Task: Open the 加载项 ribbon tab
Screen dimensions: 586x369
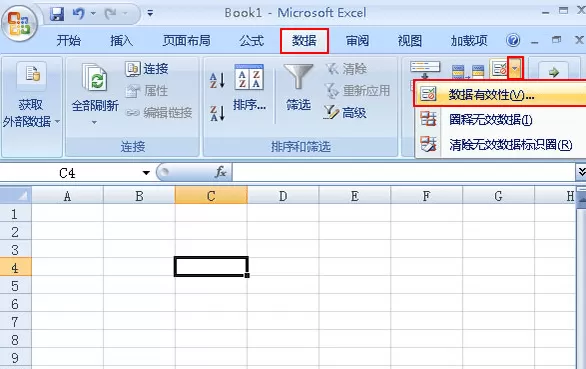Action: coord(469,40)
